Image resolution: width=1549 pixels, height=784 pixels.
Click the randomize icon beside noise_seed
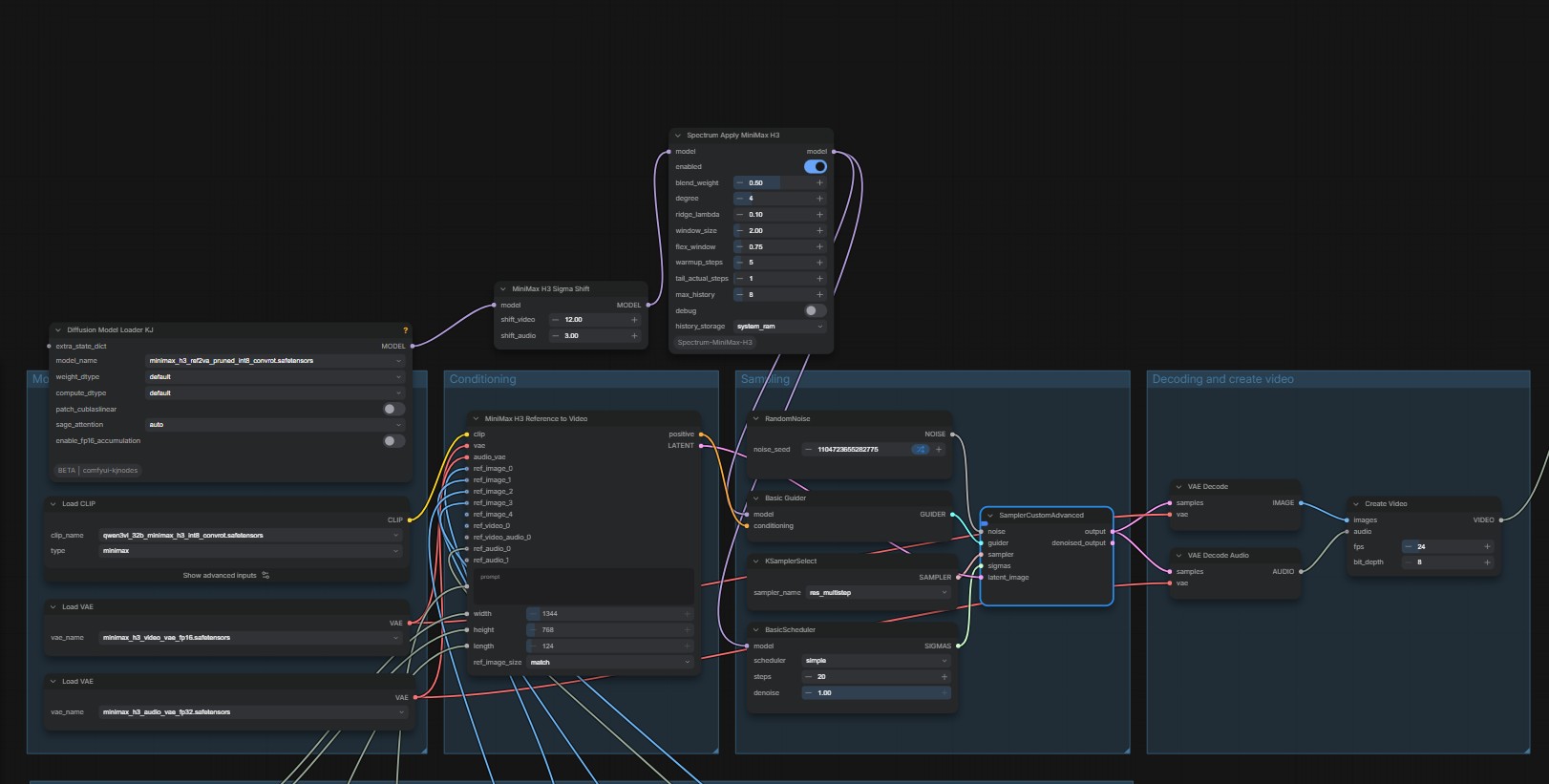[920, 450]
